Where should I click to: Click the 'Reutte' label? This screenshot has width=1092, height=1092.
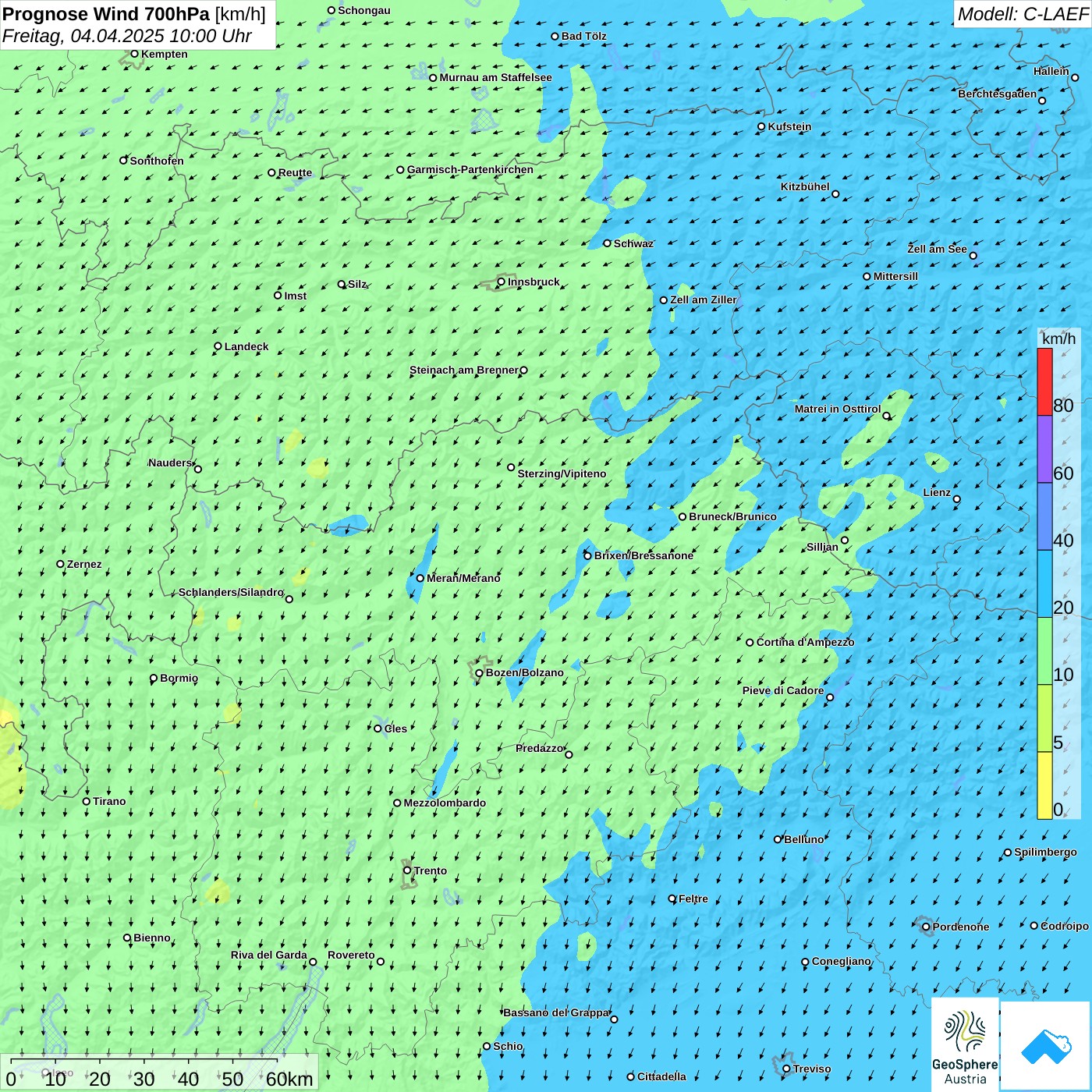pyautogui.click(x=295, y=172)
